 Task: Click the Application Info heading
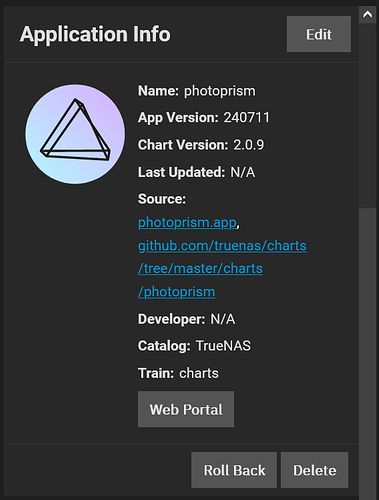click(95, 34)
